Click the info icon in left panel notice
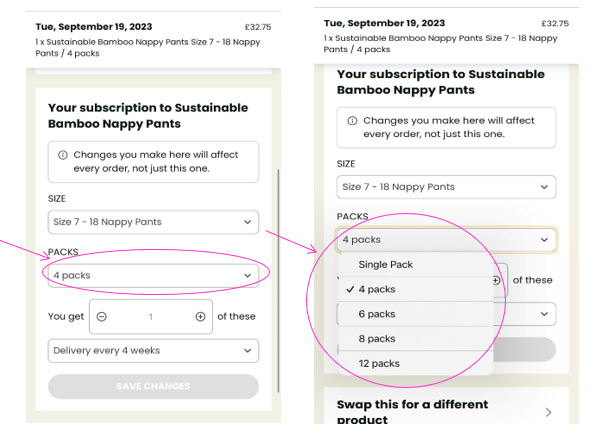The image size is (602, 448). (63, 155)
